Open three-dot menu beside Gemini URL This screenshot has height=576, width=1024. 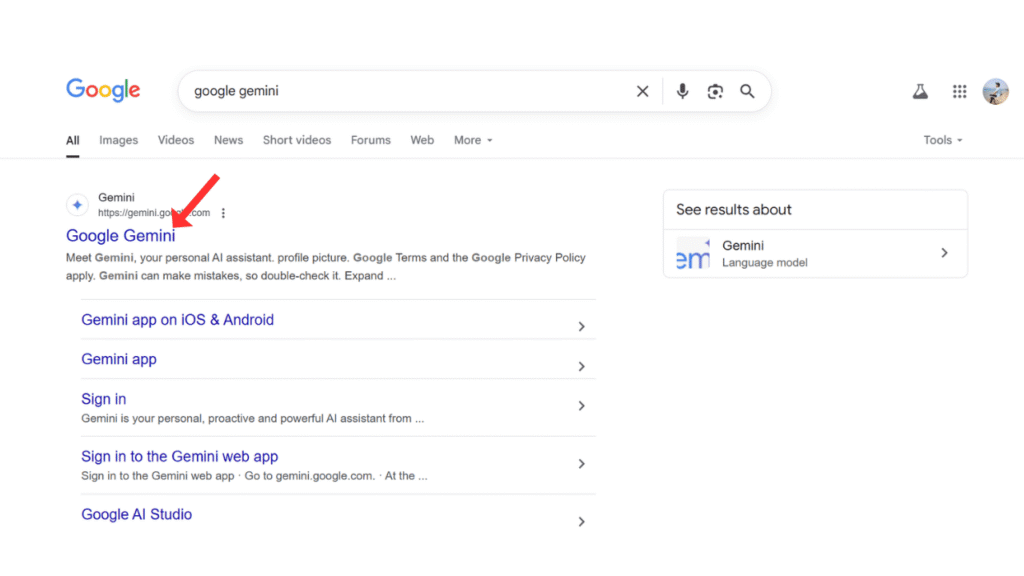pos(223,213)
